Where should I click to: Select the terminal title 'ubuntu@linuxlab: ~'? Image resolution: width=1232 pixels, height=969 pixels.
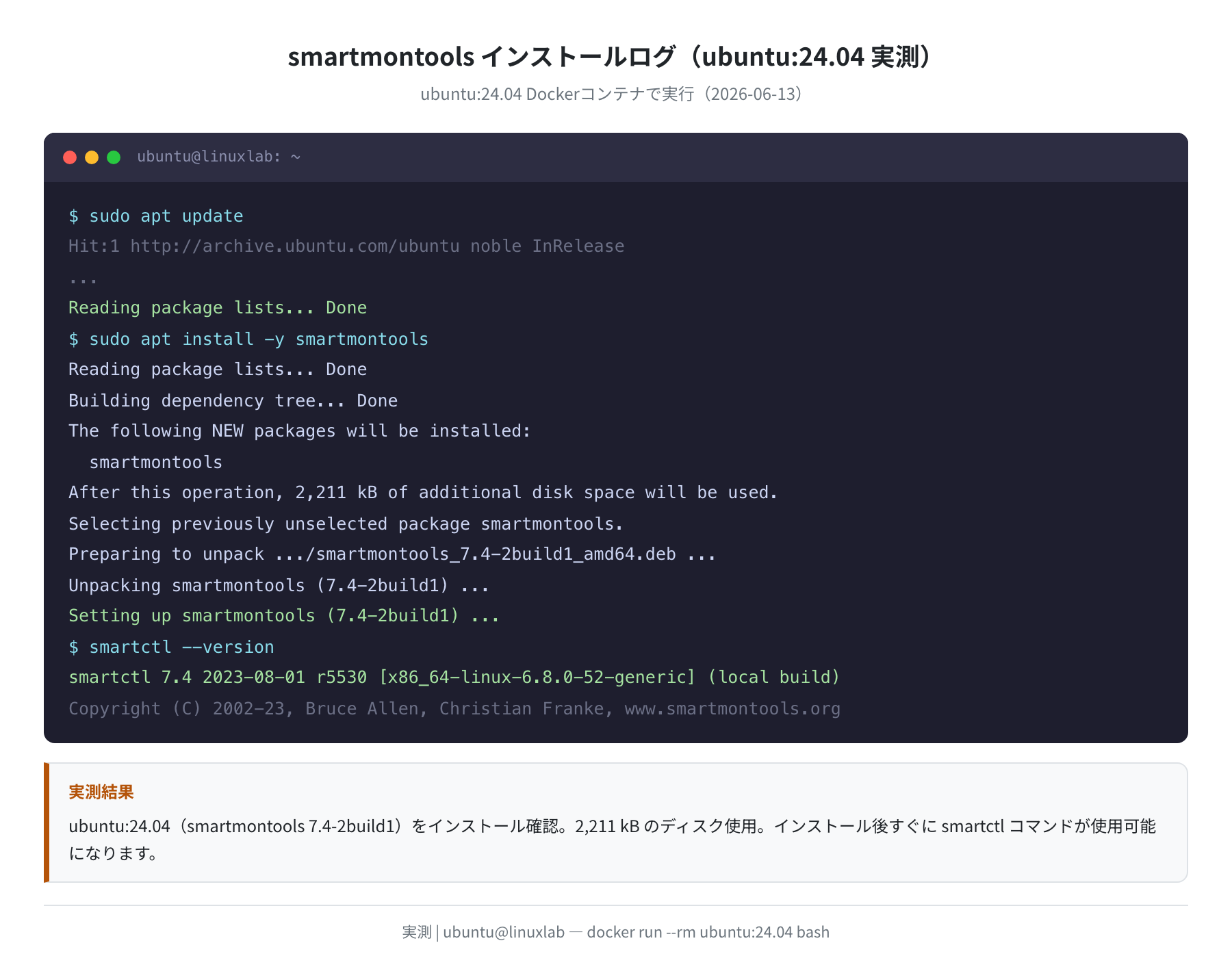click(218, 157)
